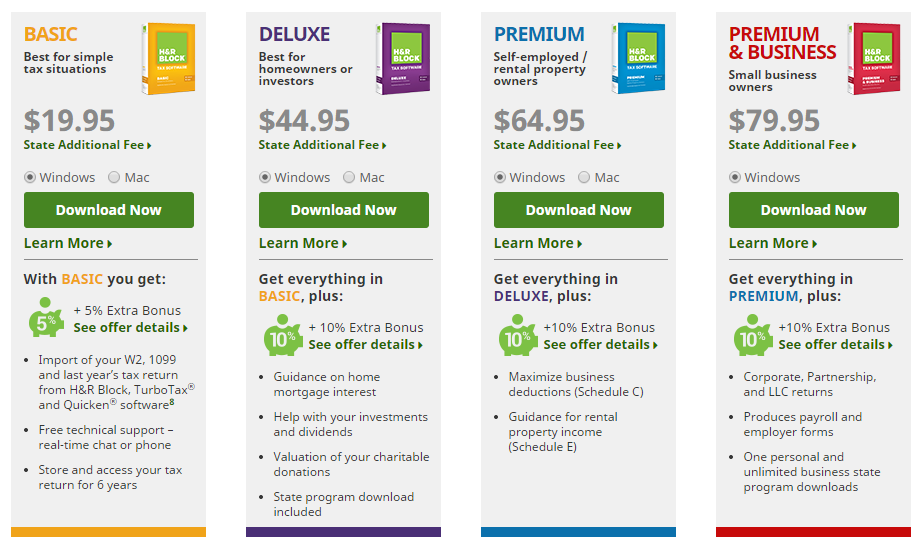Viewport: 924px width, 549px height.
Task: Expand State Additional Fee under Basic price
Action: pyautogui.click(x=87, y=145)
